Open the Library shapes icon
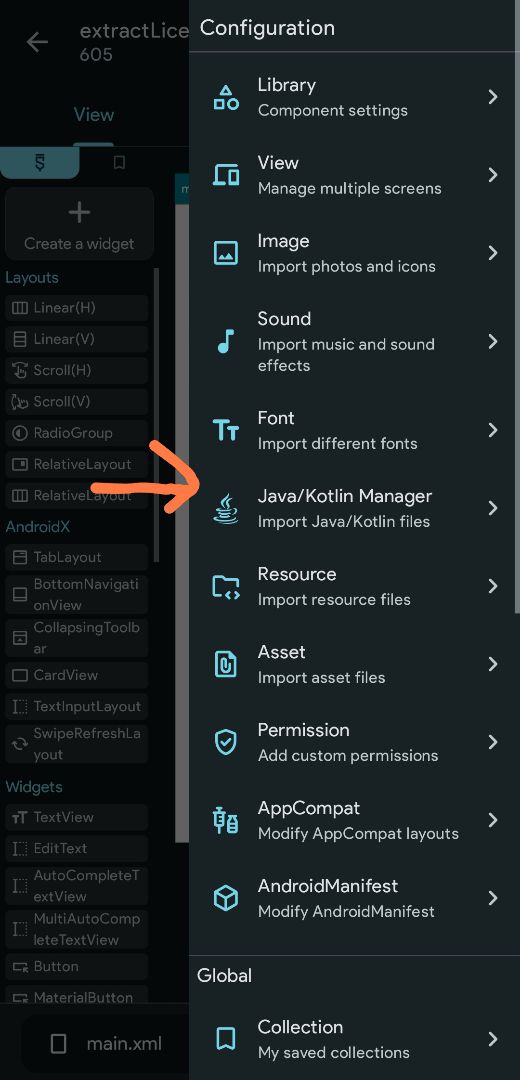The image size is (520, 1080). (226, 97)
